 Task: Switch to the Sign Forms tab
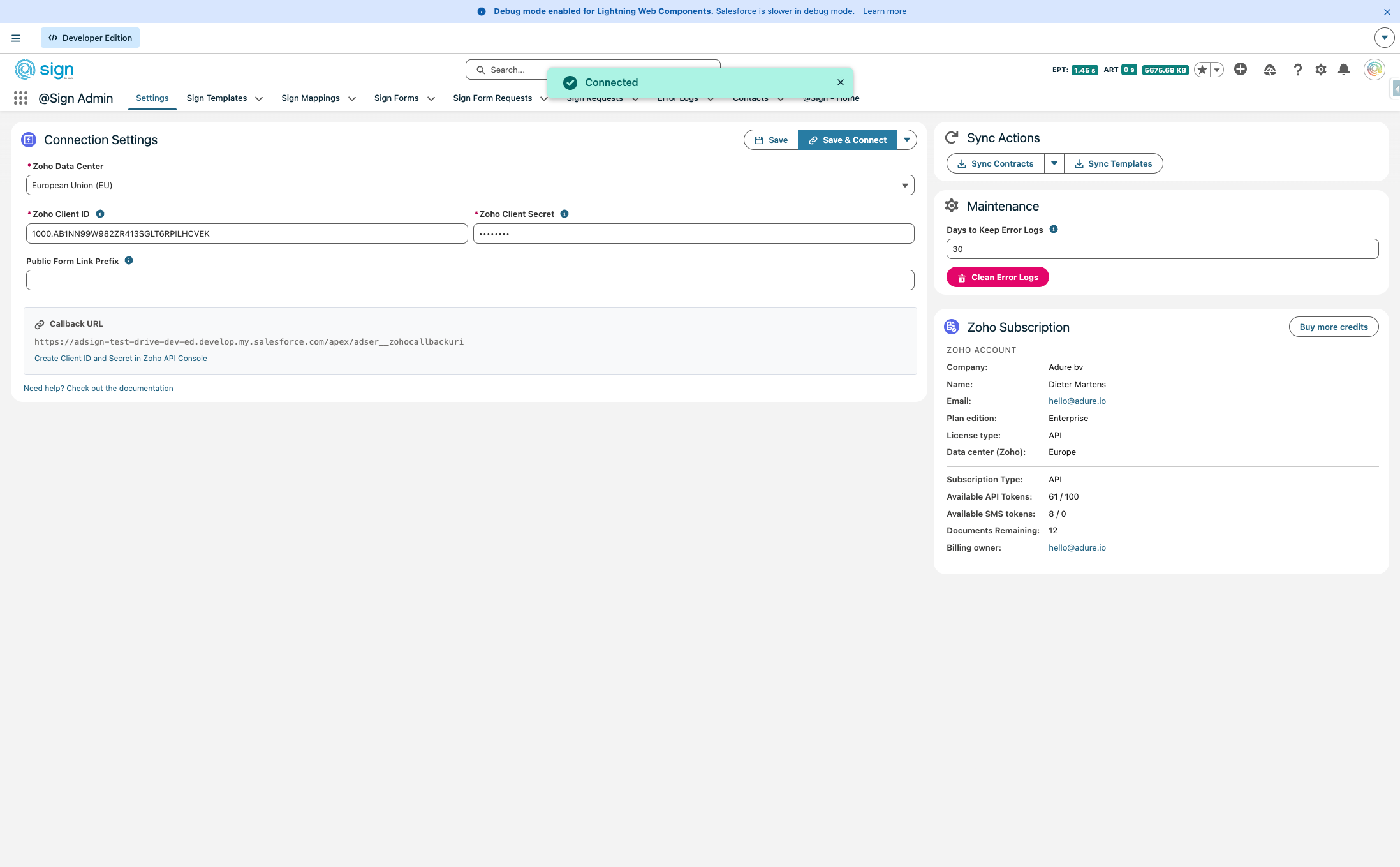pos(396,98)
